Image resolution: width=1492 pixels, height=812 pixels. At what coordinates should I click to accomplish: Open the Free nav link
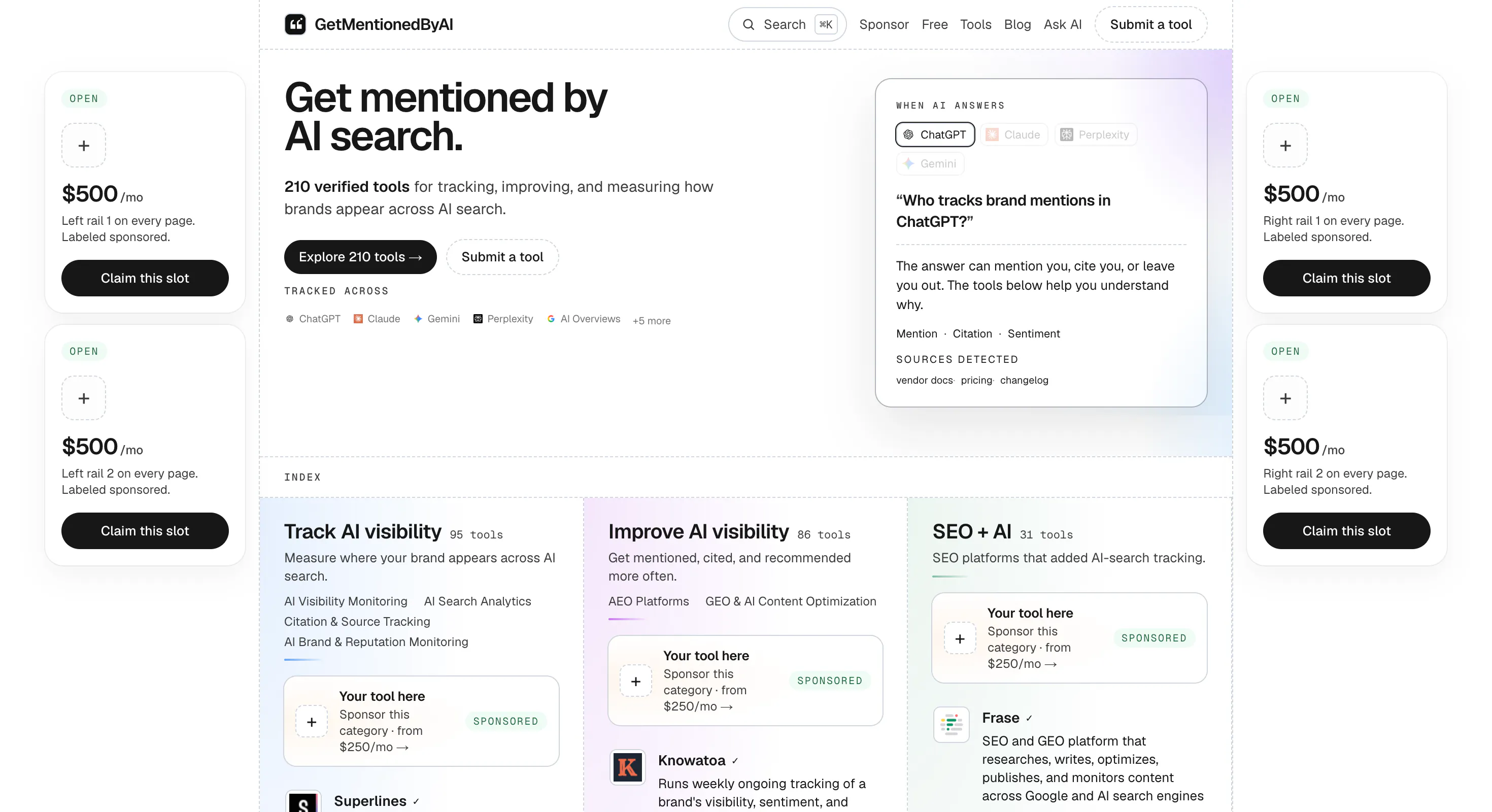click(x=935, y=24)
